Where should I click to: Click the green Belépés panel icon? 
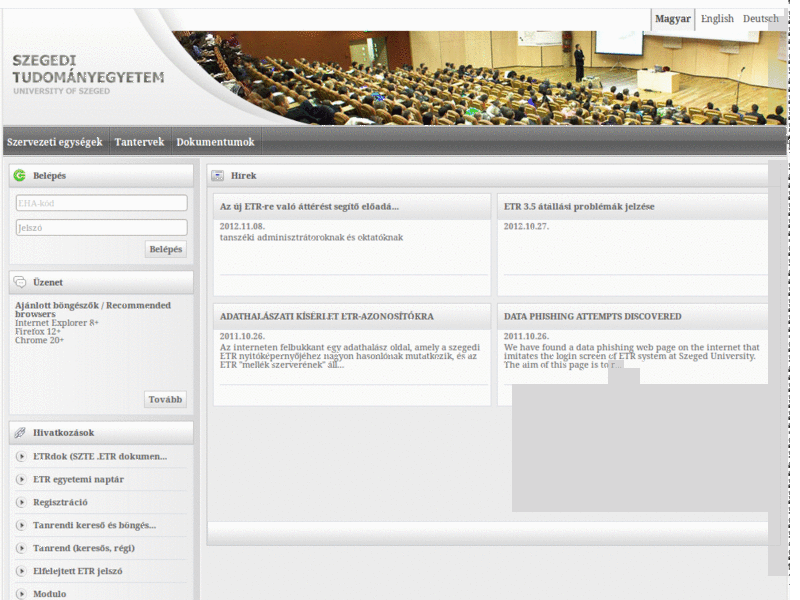point(20,176)
